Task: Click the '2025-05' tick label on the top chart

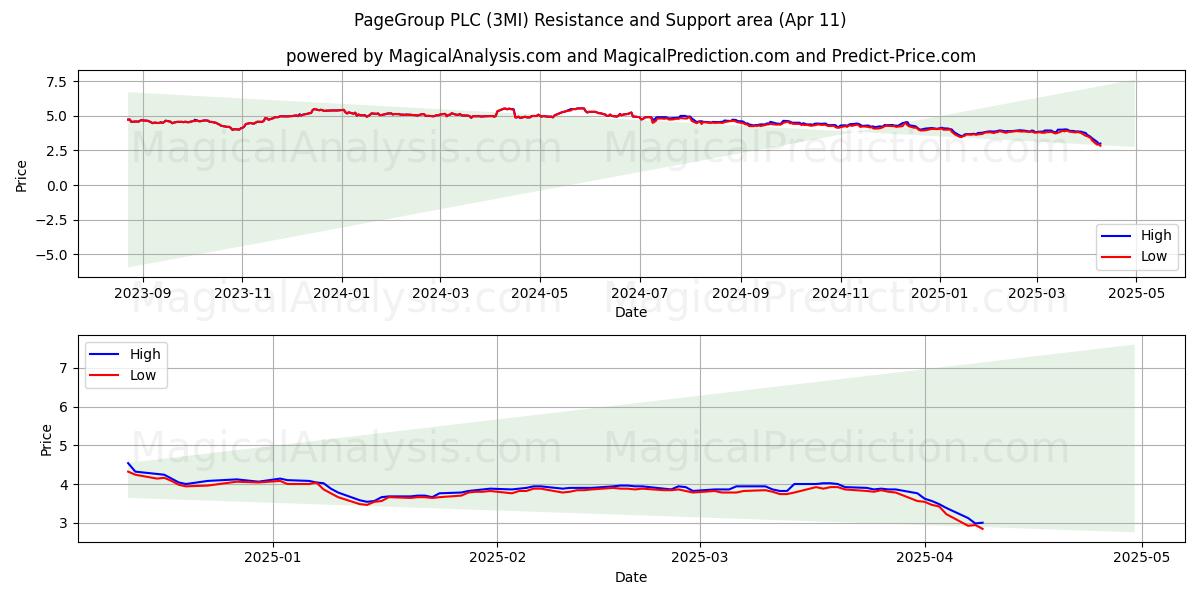Action: tap(1136, 293)
